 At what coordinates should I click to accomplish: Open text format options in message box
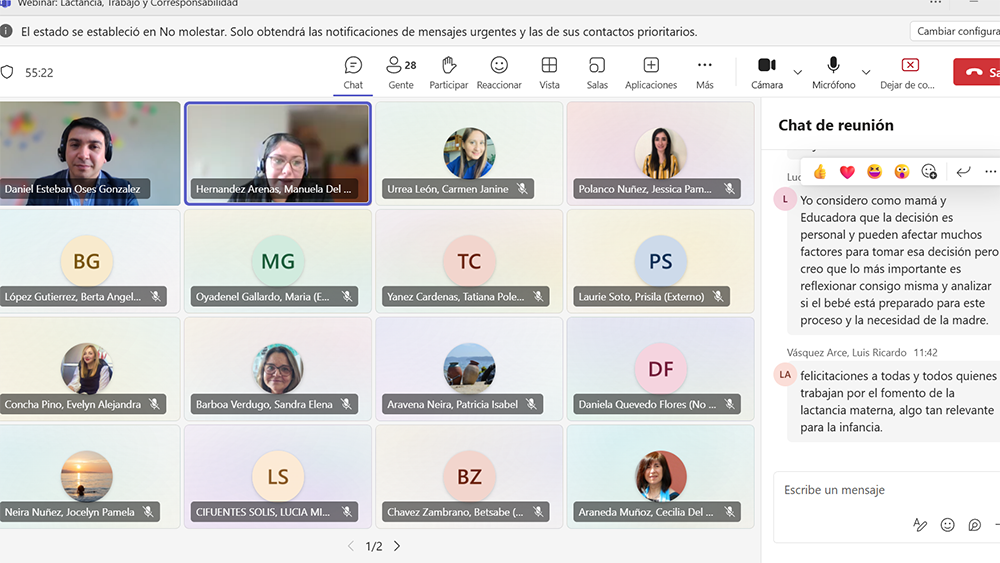click(x=920, y=525)
